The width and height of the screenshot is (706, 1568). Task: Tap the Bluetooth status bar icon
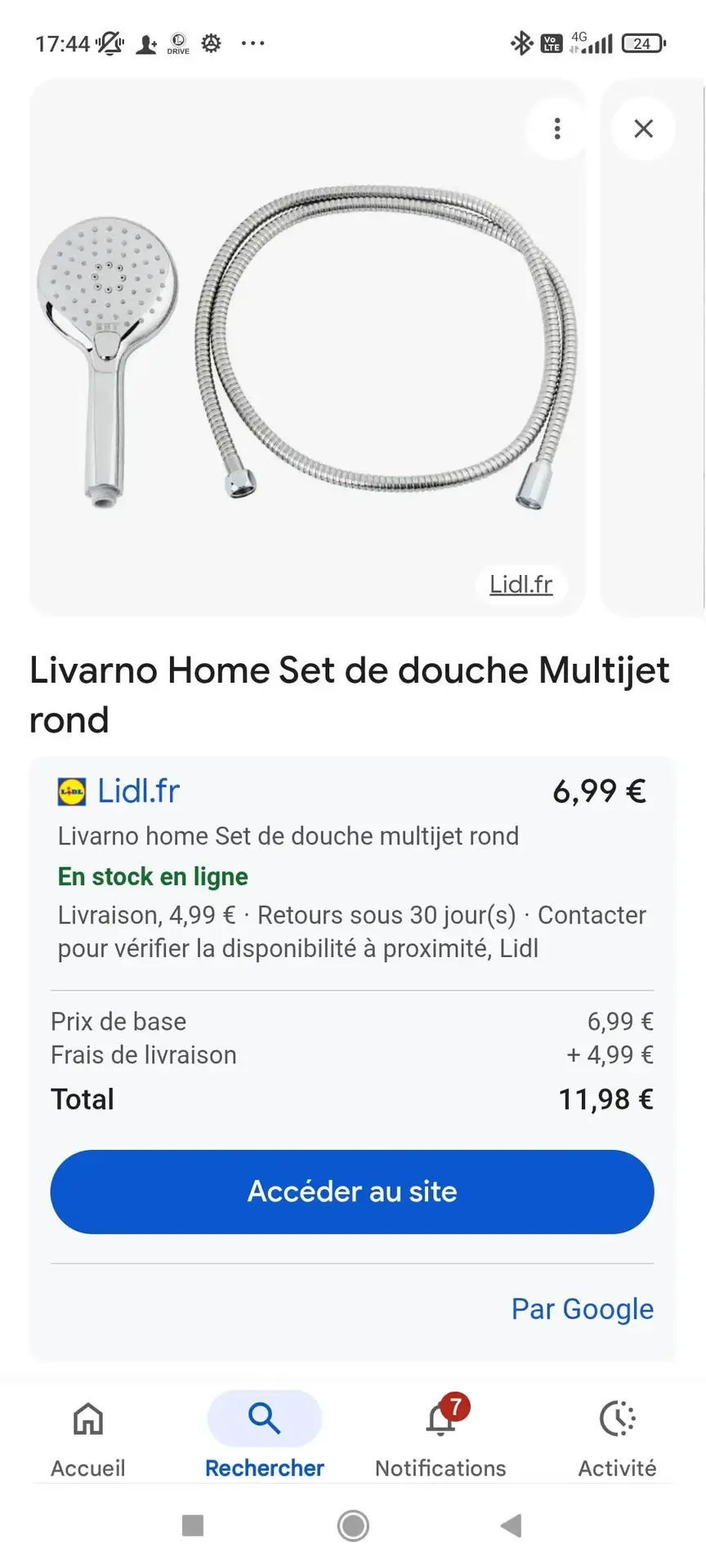pyautogui.click(x=521, y=42)
